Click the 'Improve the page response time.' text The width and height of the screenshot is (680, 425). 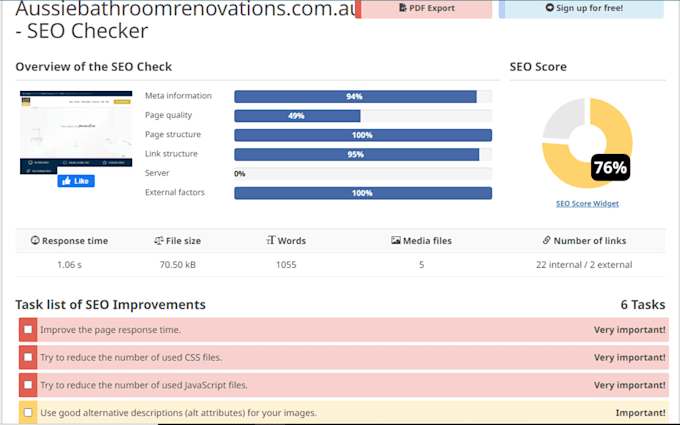tap(111, 330)
